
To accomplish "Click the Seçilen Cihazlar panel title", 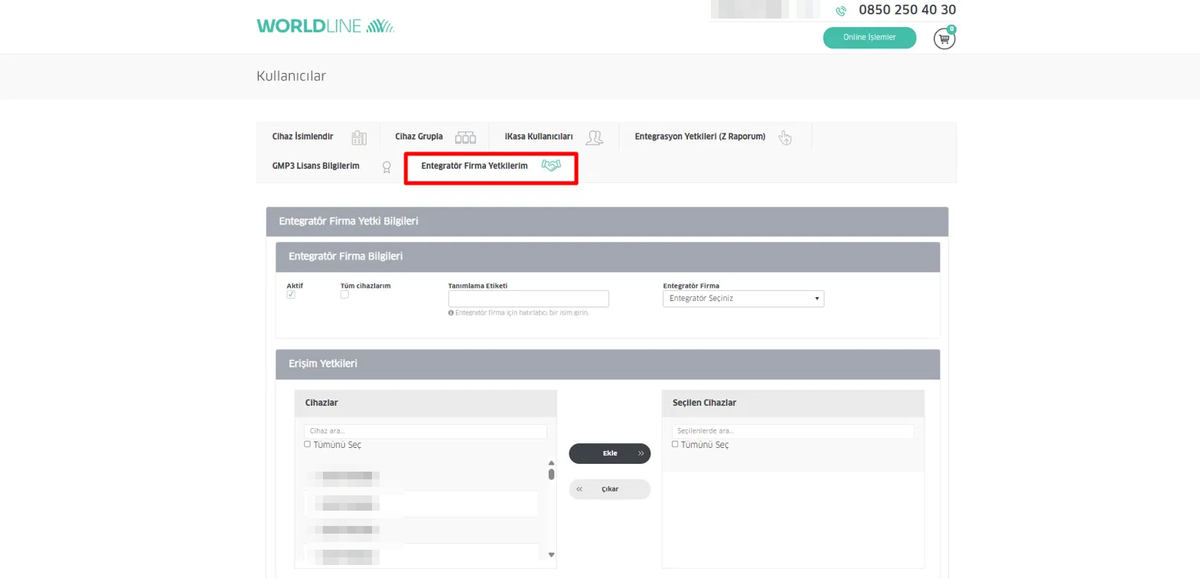I will pos(704,403).
